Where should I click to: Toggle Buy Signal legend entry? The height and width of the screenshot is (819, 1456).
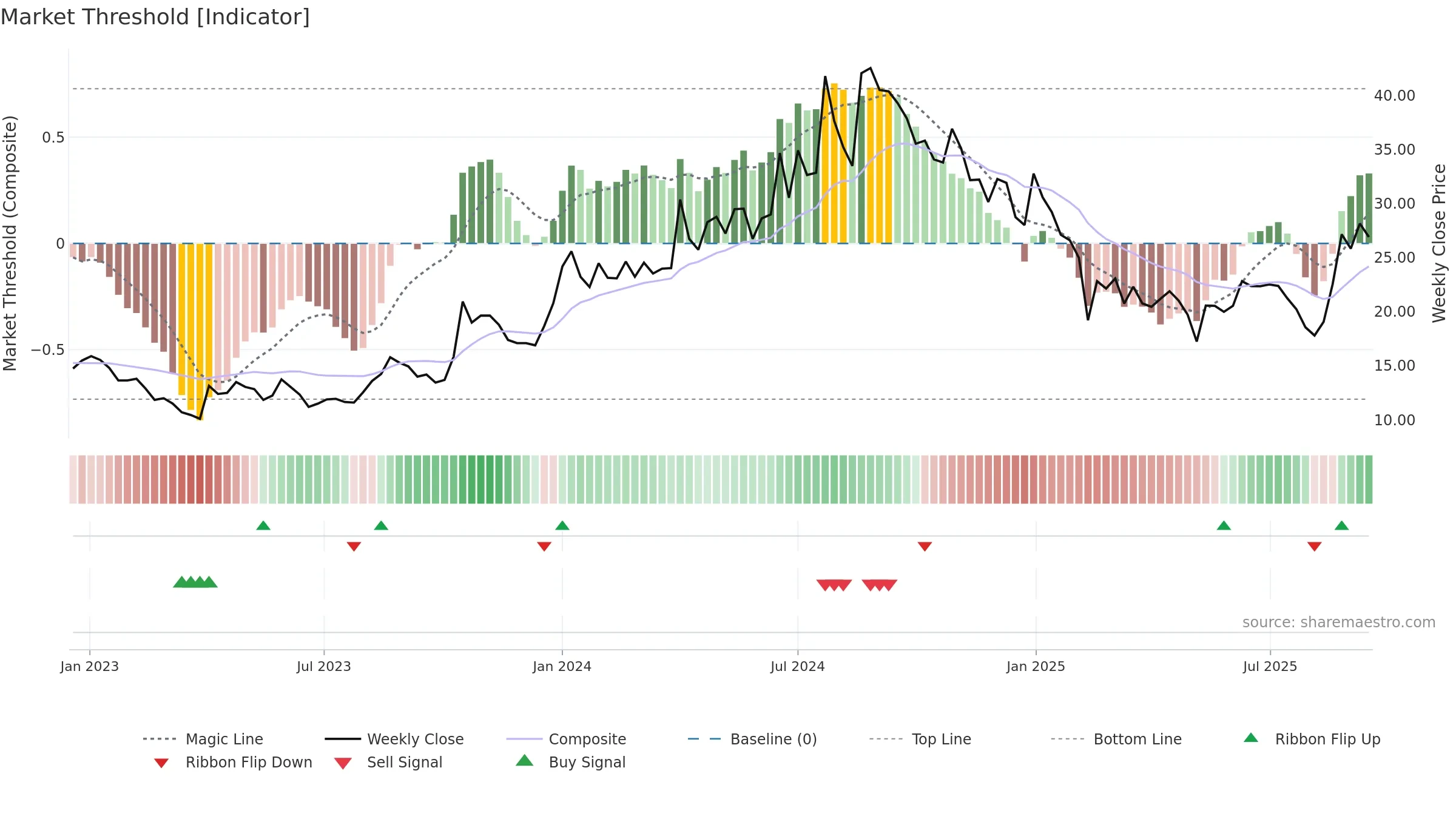pos(570,762)
